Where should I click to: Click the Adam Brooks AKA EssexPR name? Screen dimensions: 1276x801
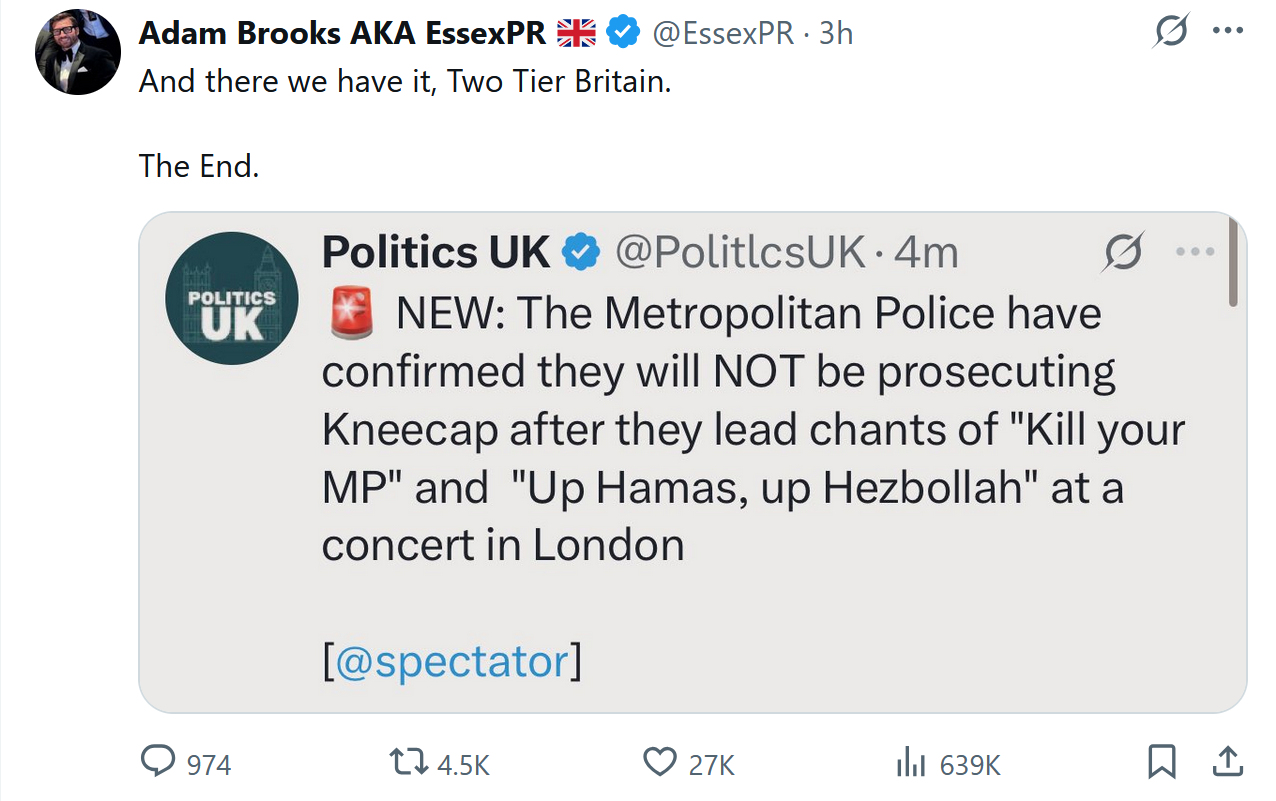pyautogui.click(x=342, y=33)
